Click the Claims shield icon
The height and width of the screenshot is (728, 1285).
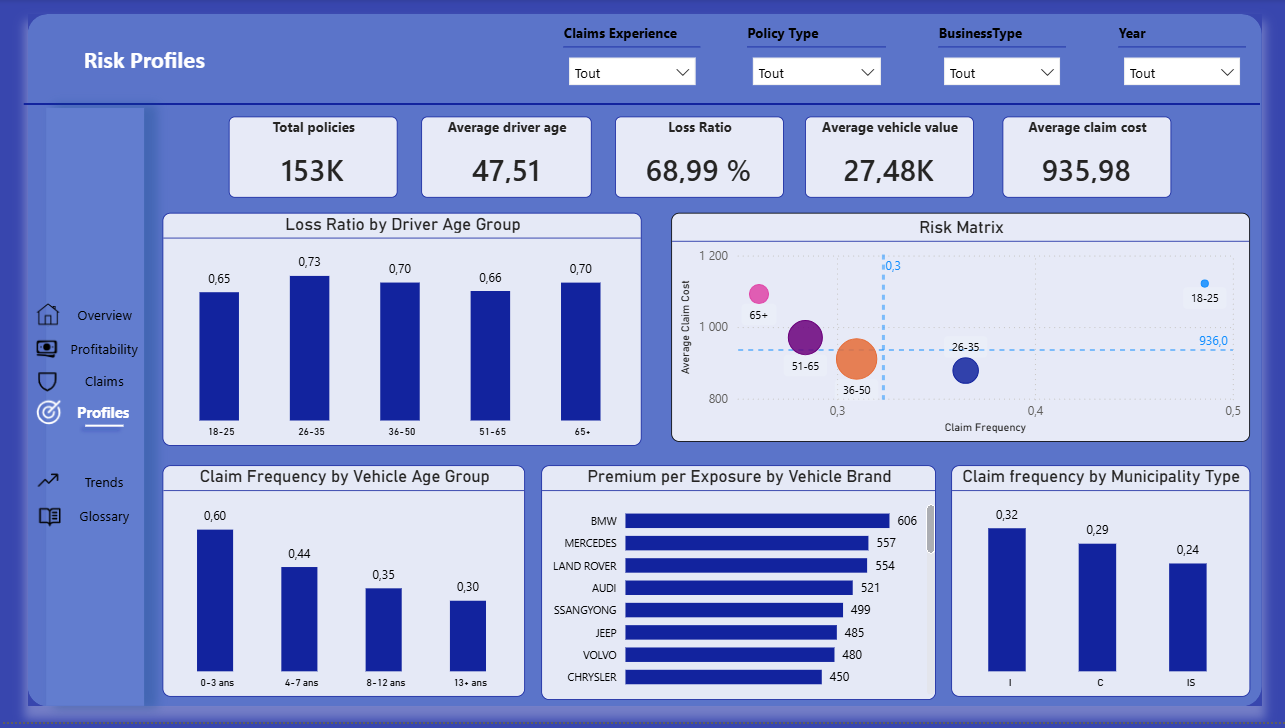tap(47, 381)
